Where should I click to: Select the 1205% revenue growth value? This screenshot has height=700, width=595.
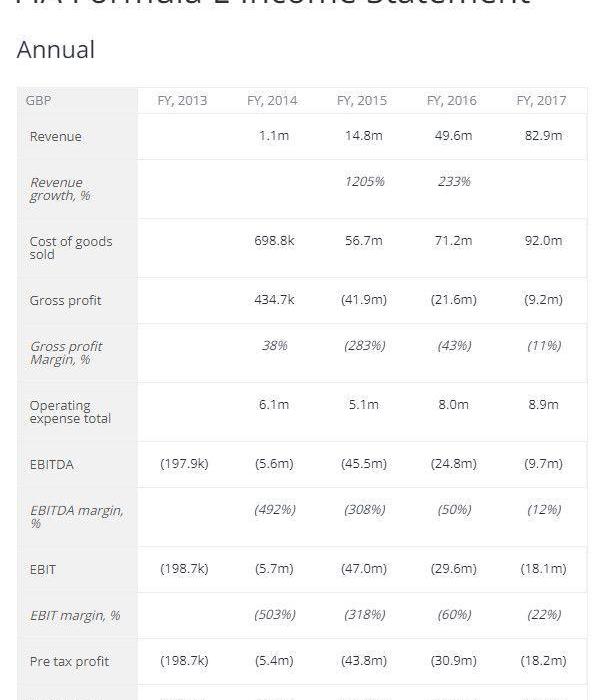364,181
